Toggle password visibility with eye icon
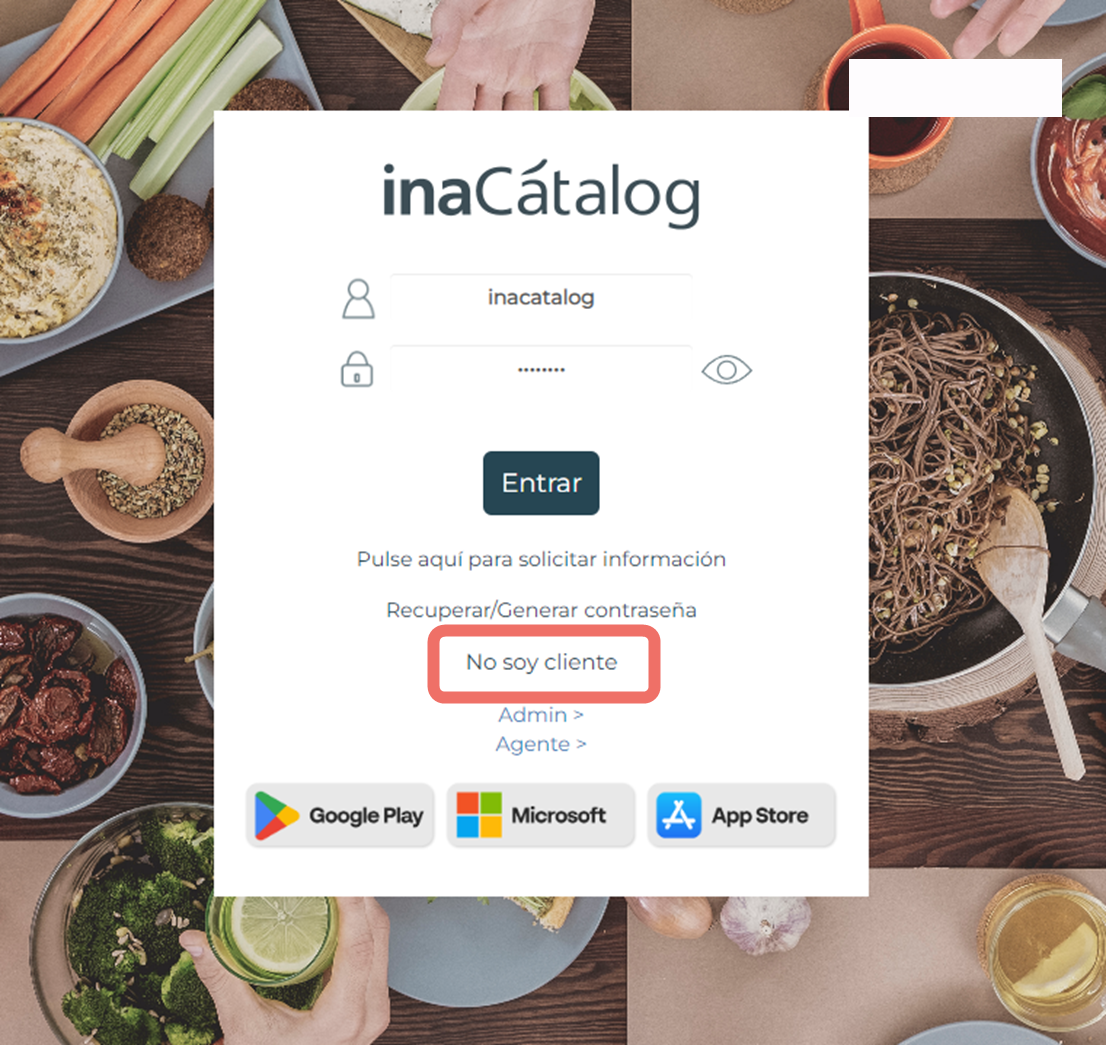Viewport: 1106px width, 1045px height. click(x=727, y=370)
